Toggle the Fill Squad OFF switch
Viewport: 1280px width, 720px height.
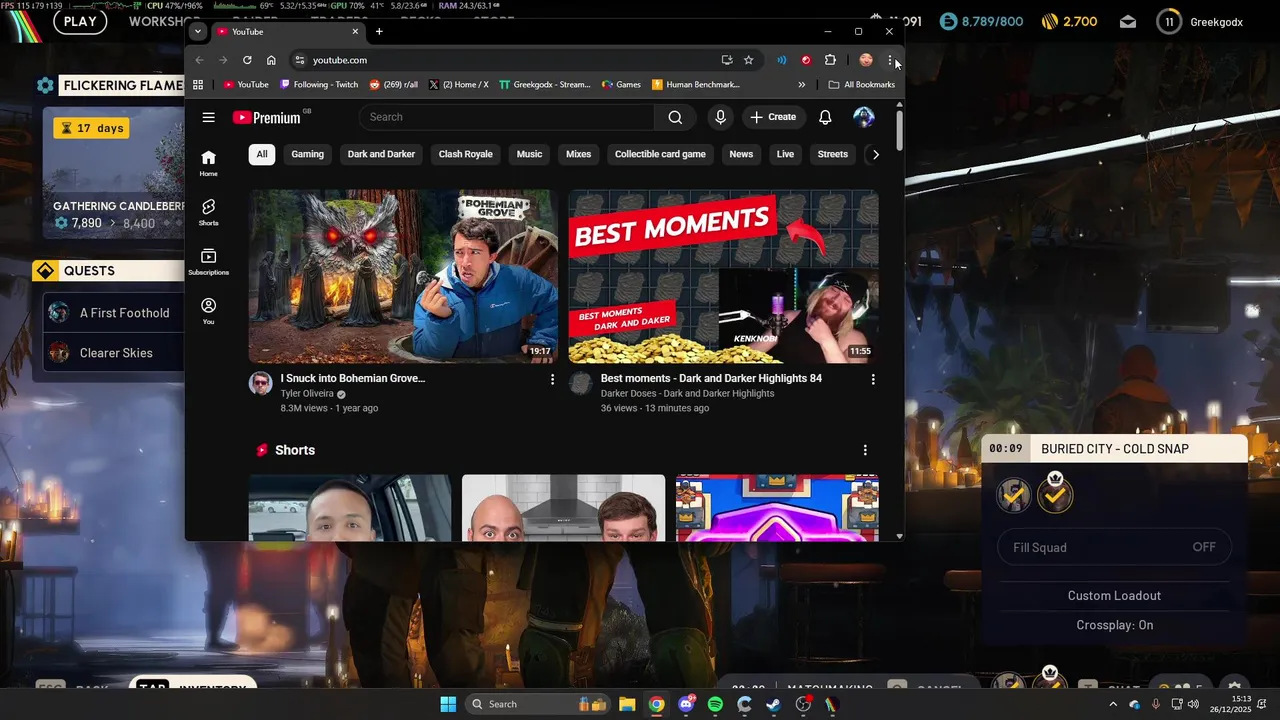click(1114, 547)
